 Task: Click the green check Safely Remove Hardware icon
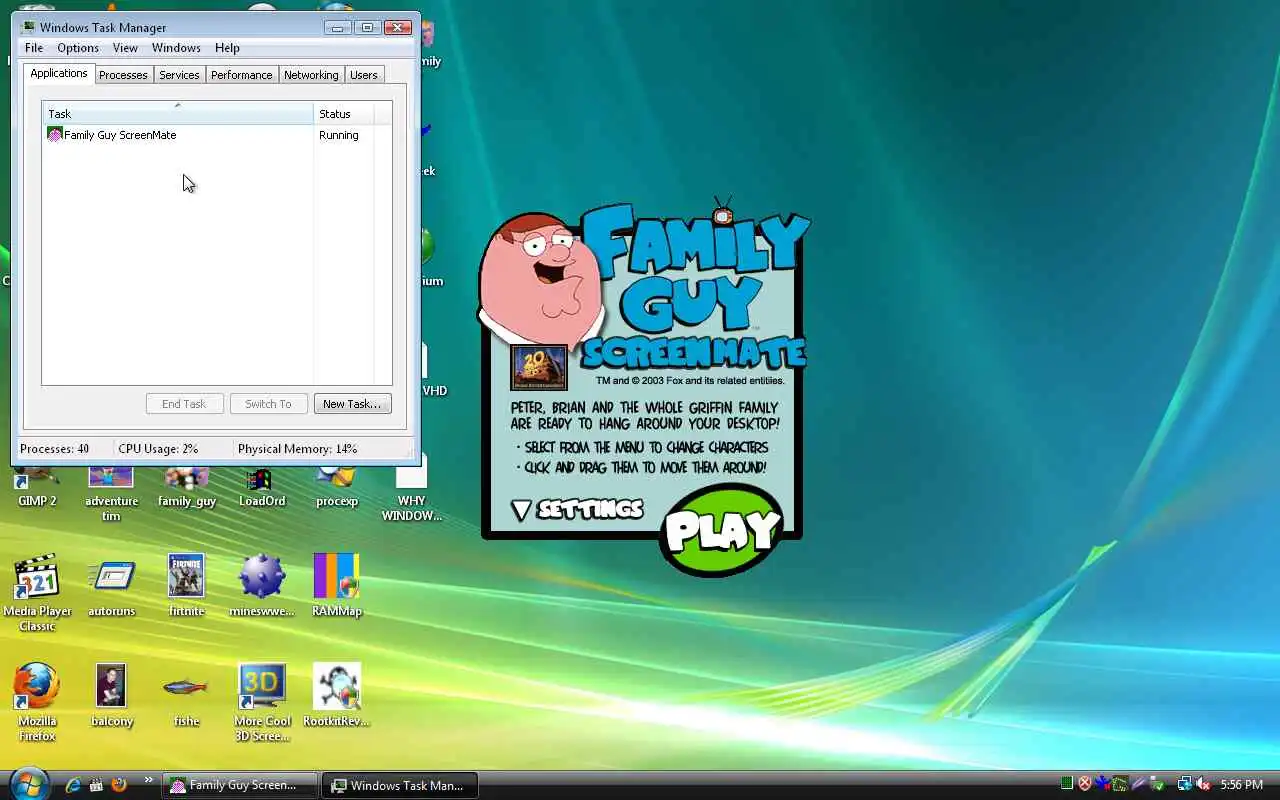[x=1157, y=785]
